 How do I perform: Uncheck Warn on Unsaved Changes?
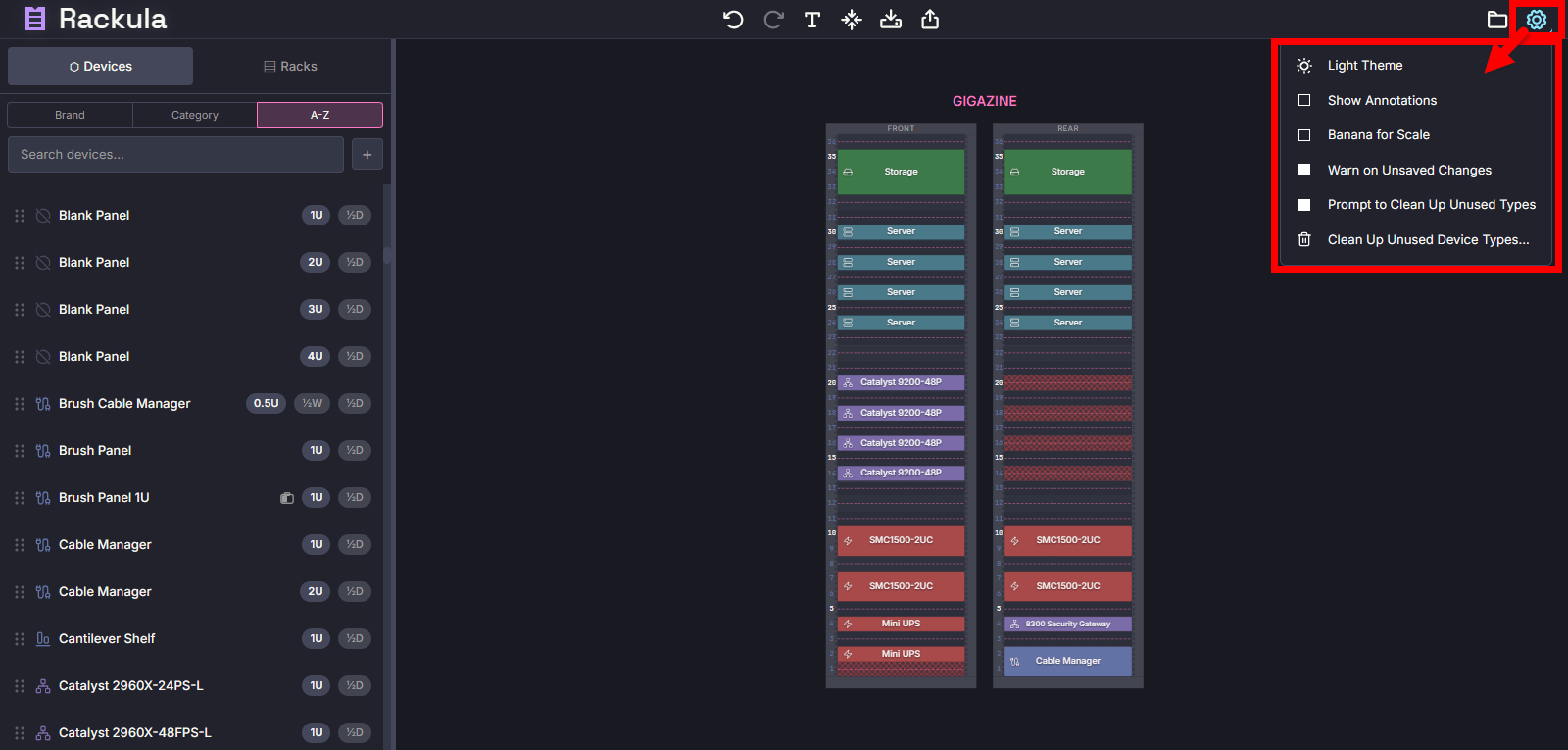tap(1304, 170)
